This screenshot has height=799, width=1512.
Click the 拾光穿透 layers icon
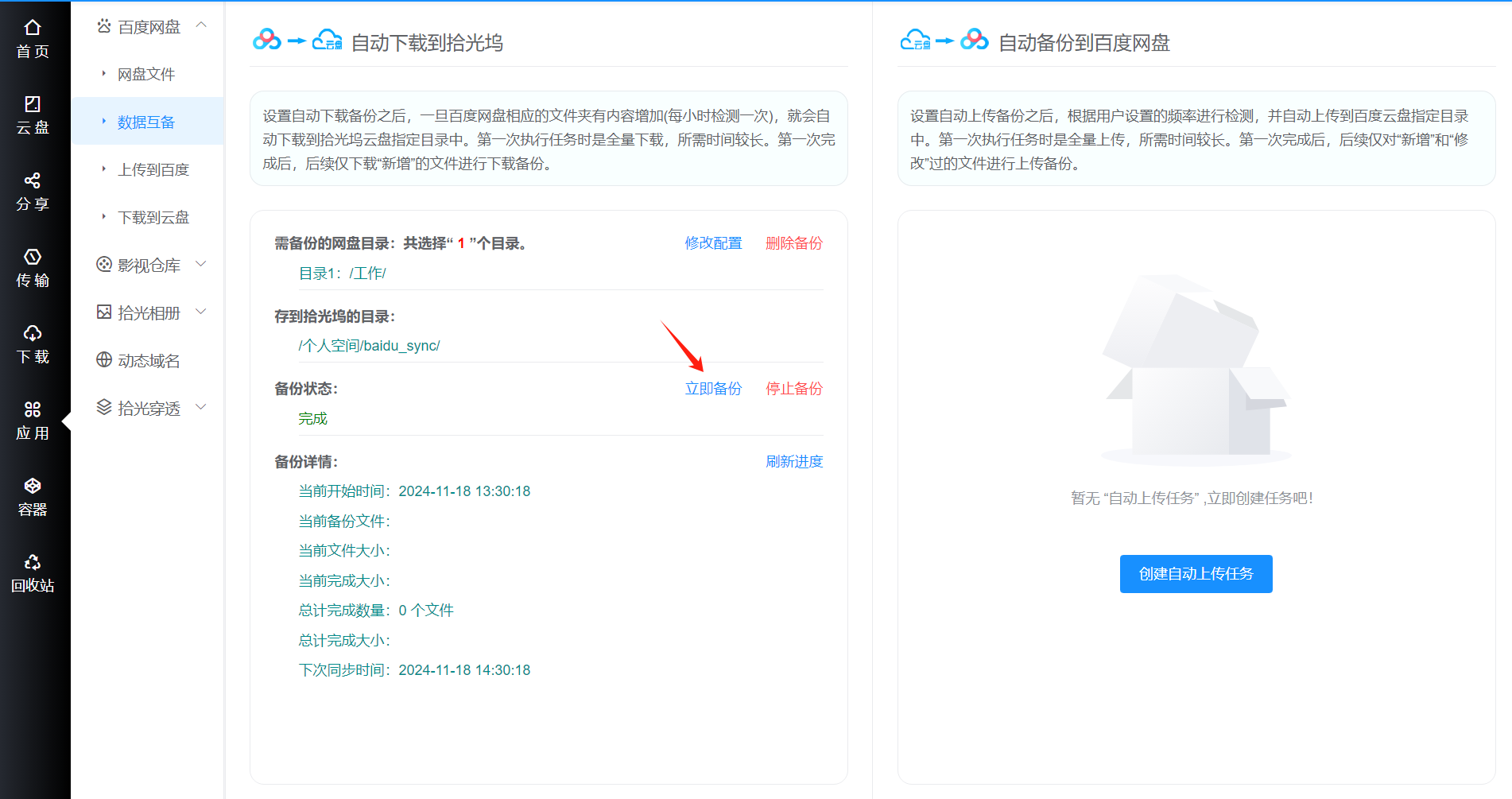coord(104,408)
